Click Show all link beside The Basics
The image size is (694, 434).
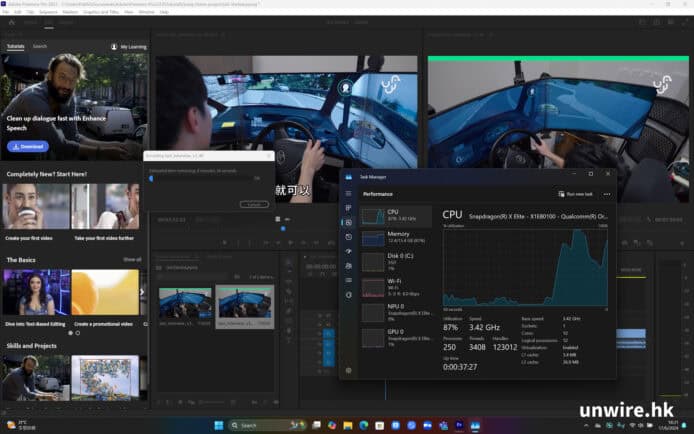pos(132,259)
